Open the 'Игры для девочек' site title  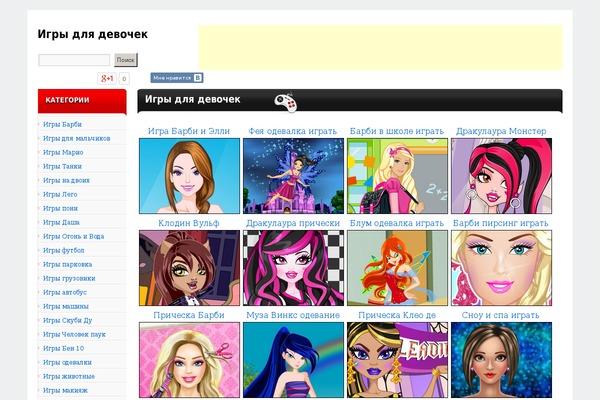[93, 34]
